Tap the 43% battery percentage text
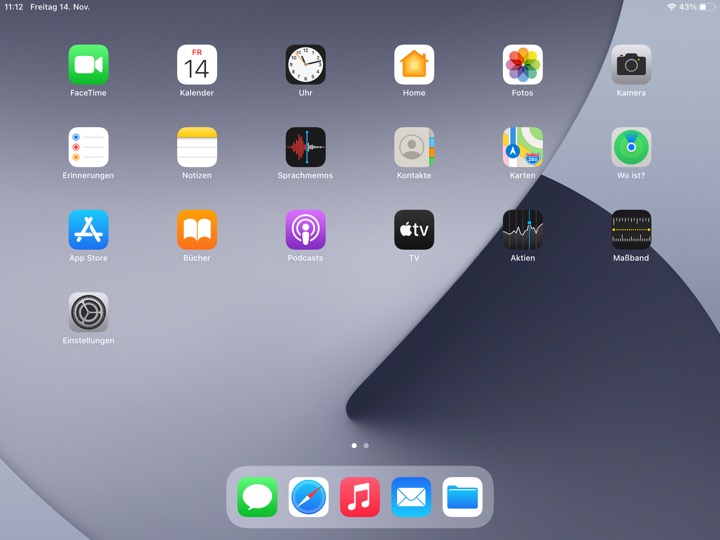720x540 pixels. click(688, 7)
